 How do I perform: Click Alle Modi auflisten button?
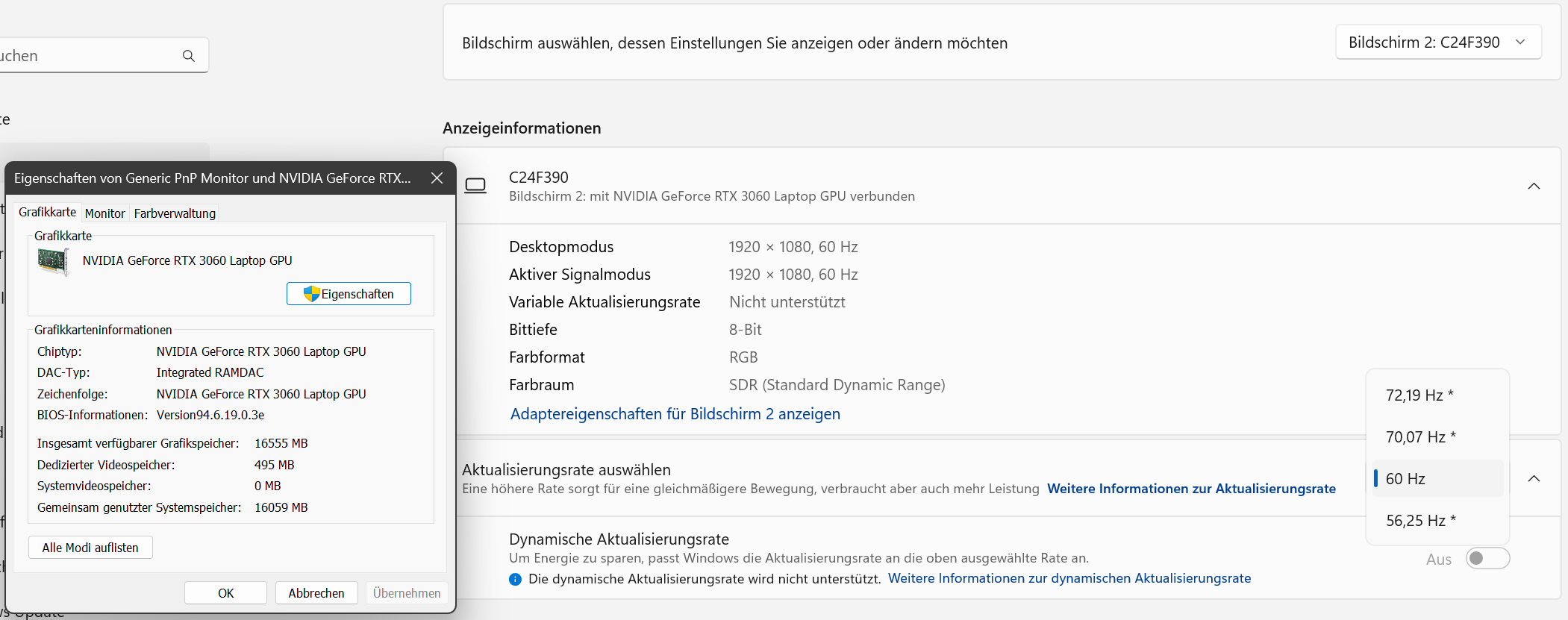coord(90,548)
